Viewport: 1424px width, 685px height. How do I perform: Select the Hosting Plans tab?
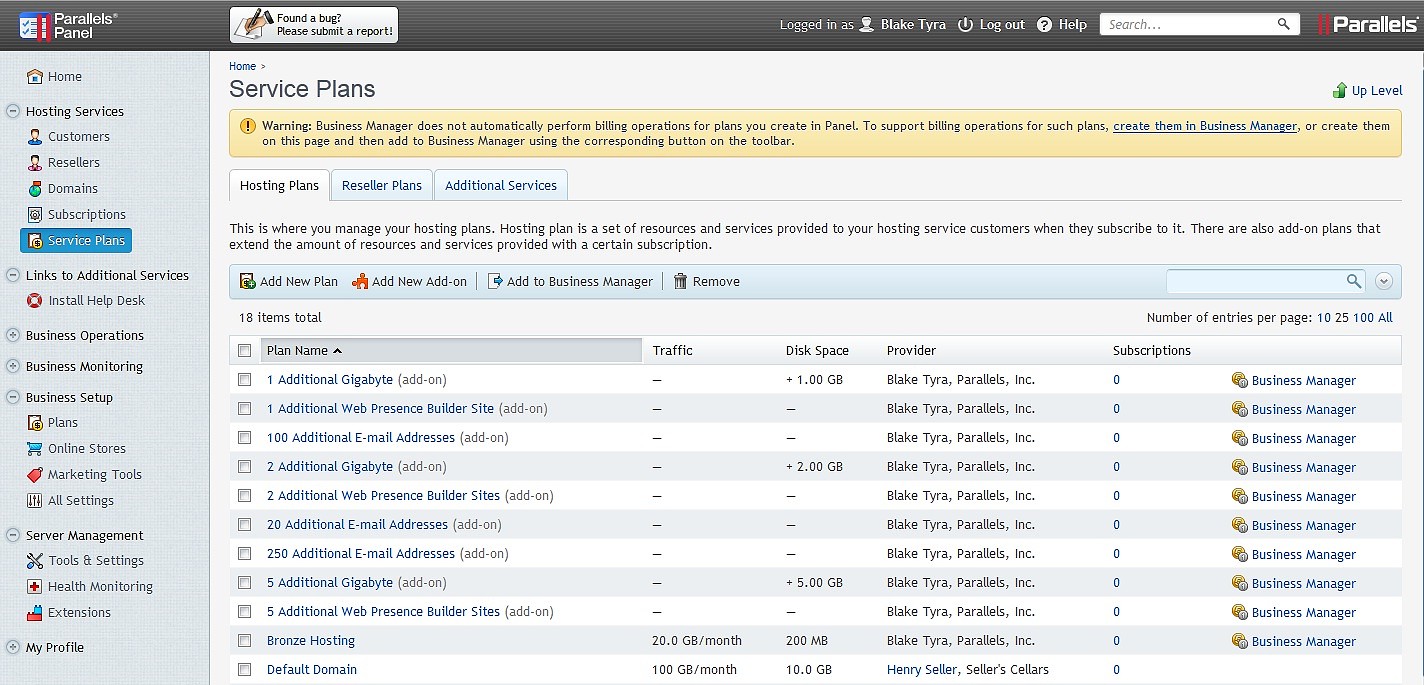coord(279,185)
